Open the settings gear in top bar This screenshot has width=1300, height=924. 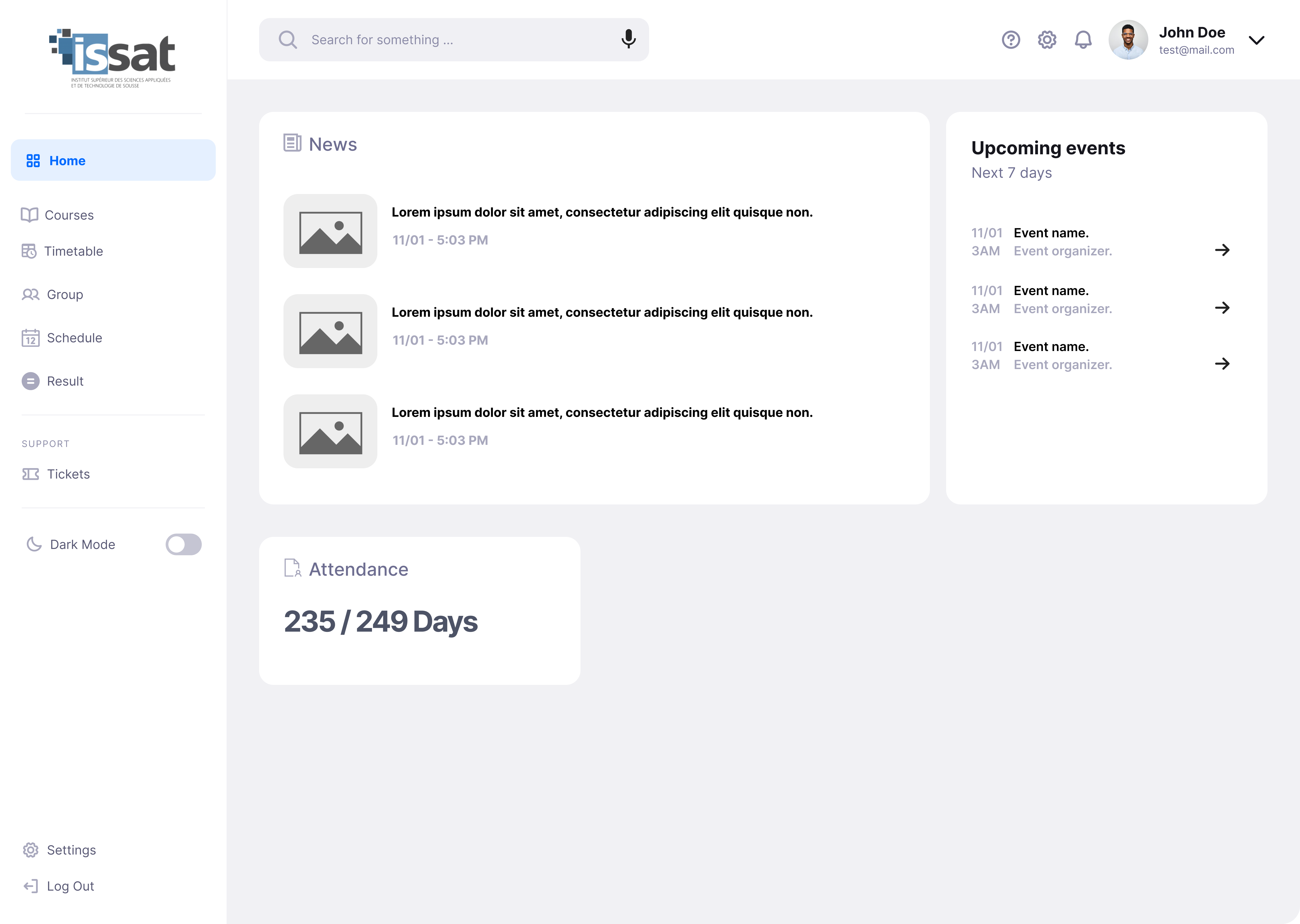click(1047, 40)
